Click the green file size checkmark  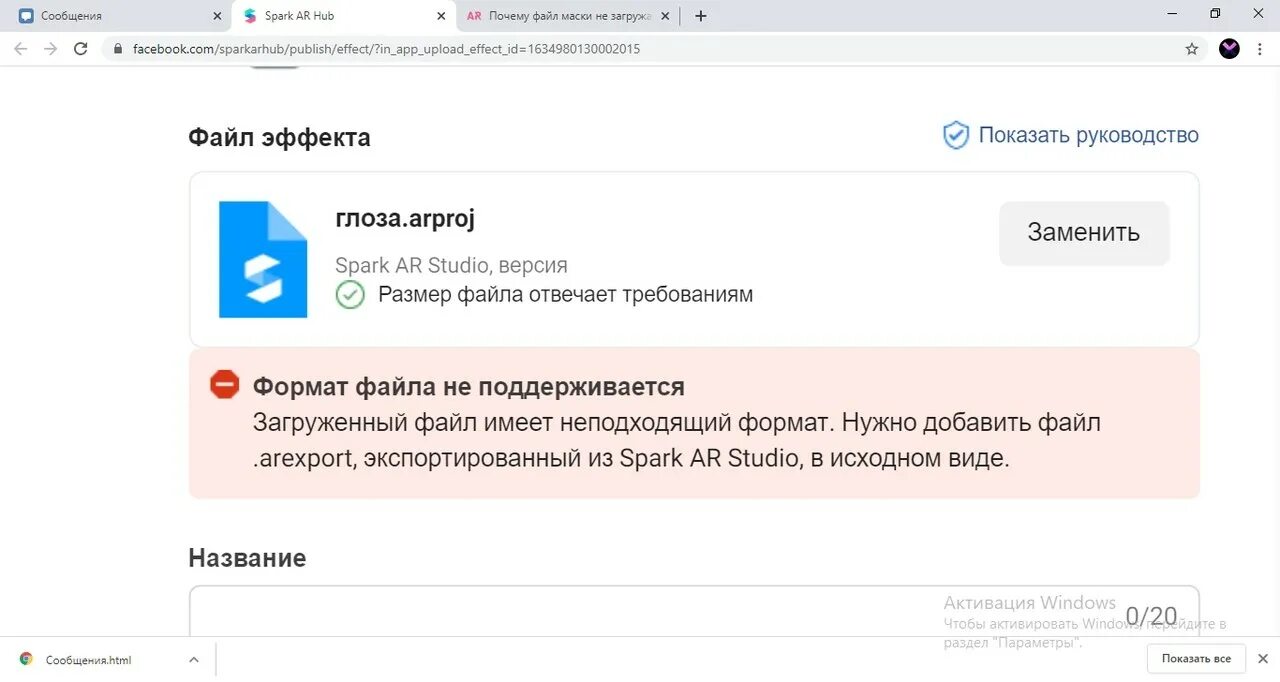point(350,294)
